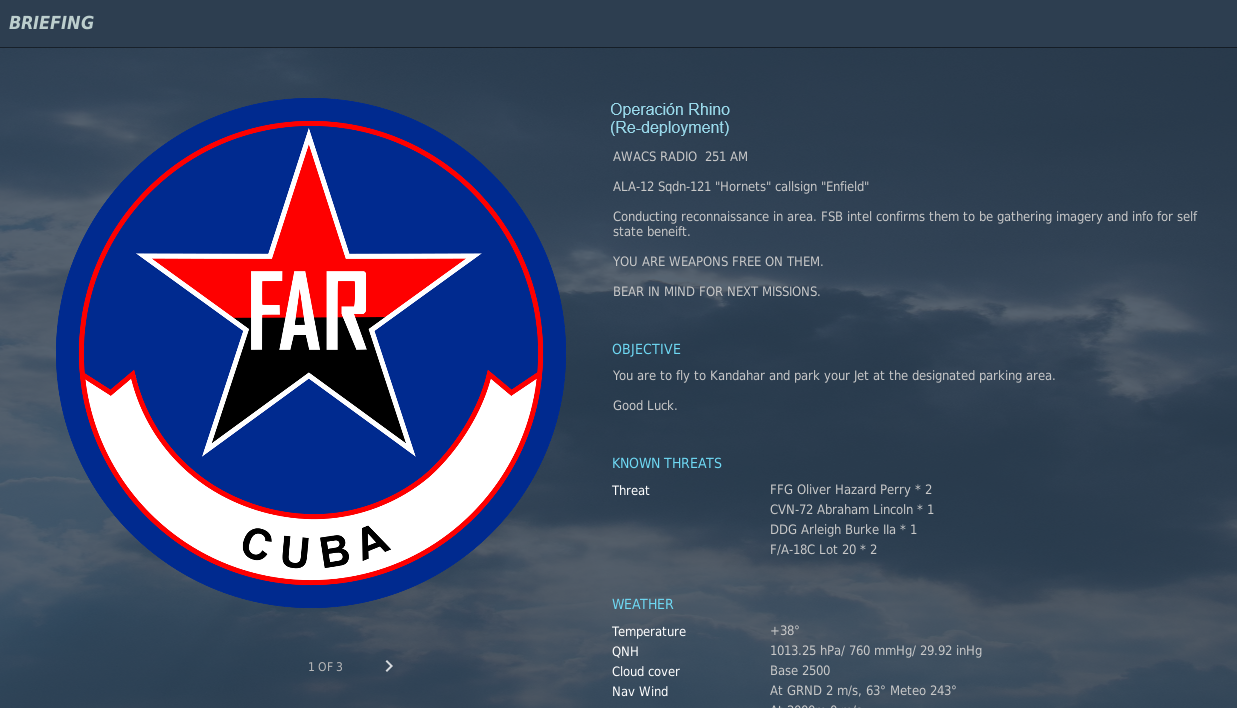Click the Nav Wind label
1237x708 pixels.
click(640, 692)
